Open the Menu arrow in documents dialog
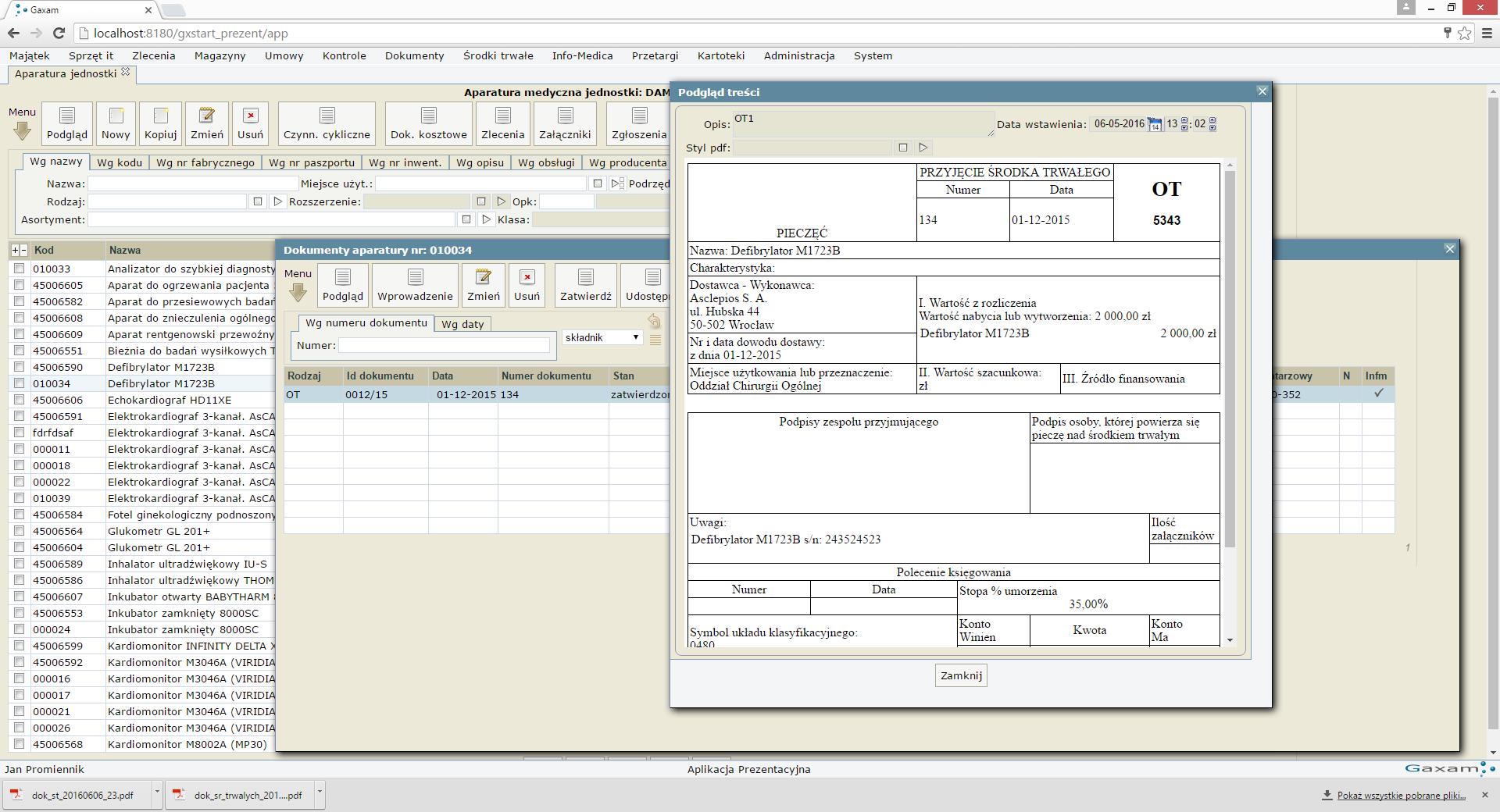The height and width of the screenshot is (812, 1500). (x=298, y=292)
